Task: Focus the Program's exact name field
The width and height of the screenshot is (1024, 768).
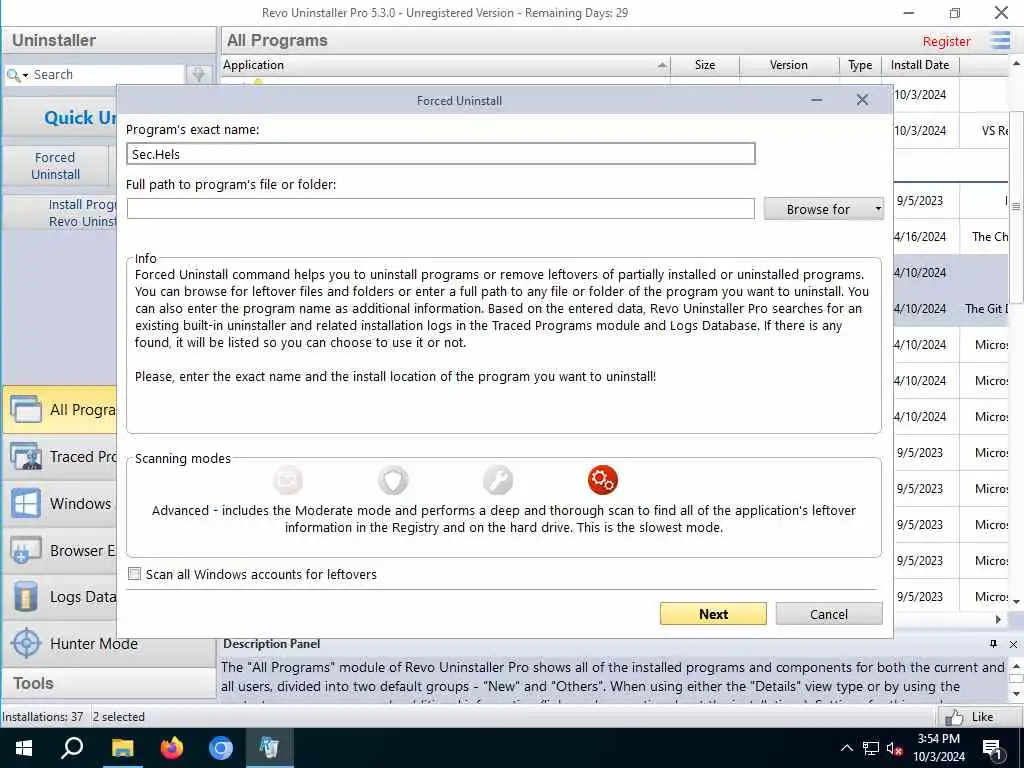Action: point(441,154)
